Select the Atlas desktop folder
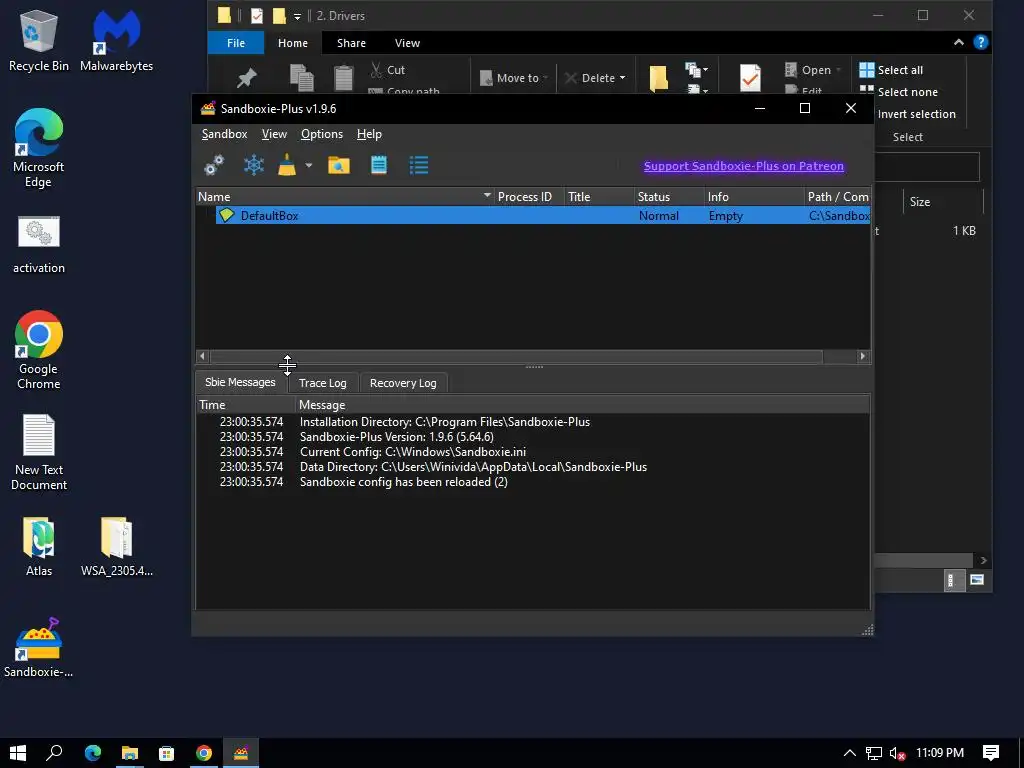The height and width of the screenshot is (768, 1024). [39, 547]
